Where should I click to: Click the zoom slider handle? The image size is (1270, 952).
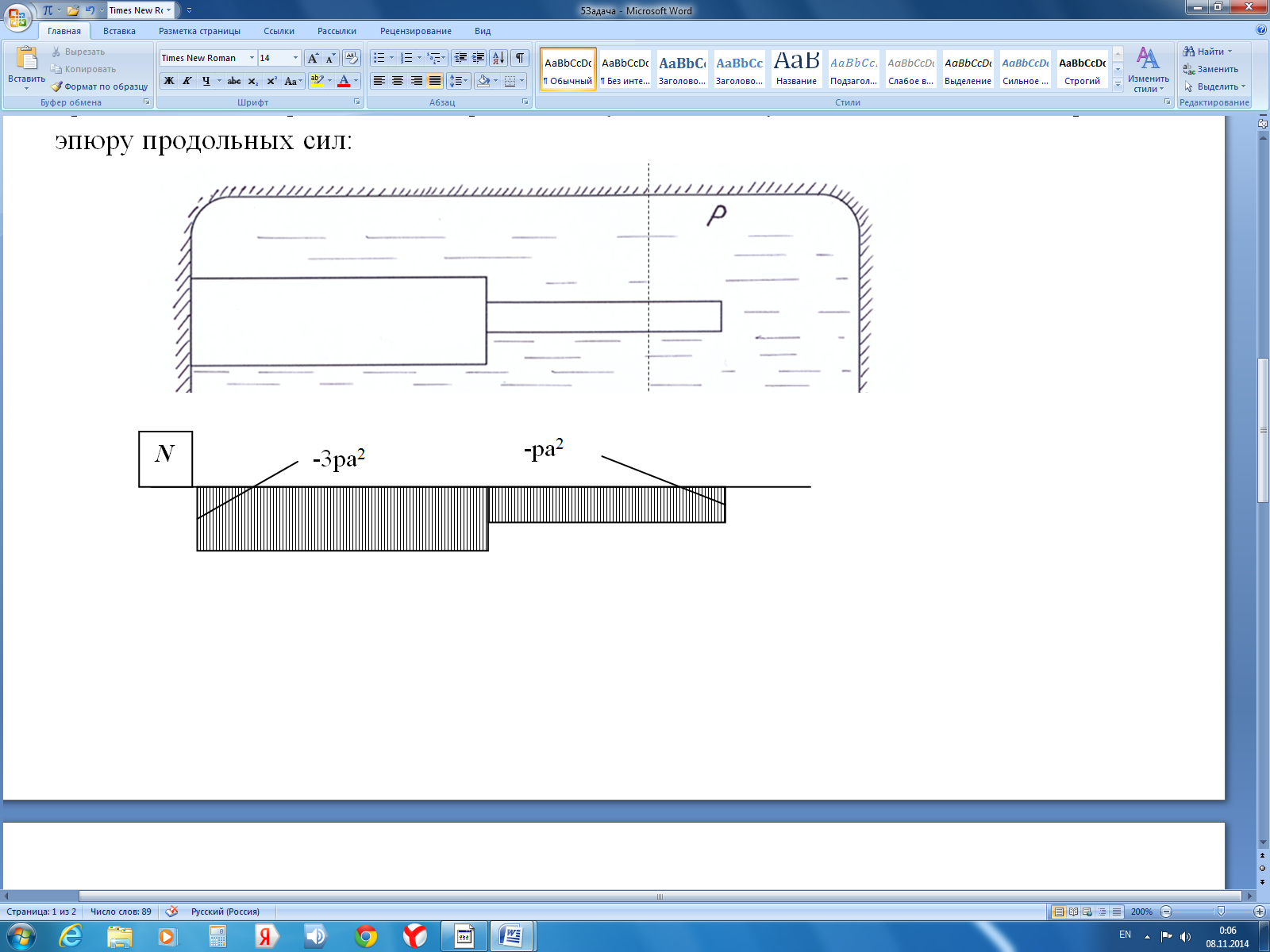pyautogui.click(x=1221, y=912)
